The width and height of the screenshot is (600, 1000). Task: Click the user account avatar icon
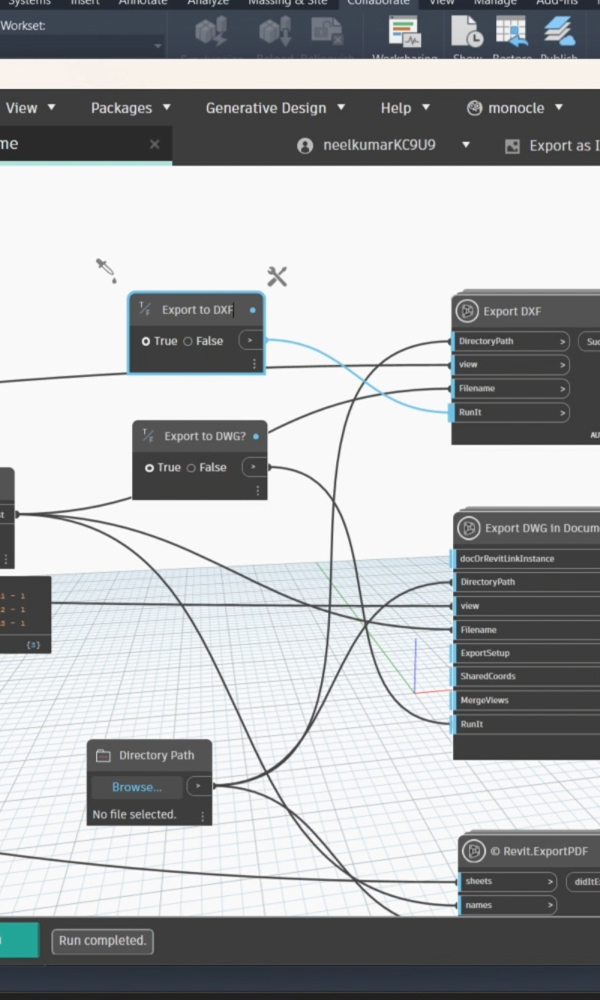305,146
